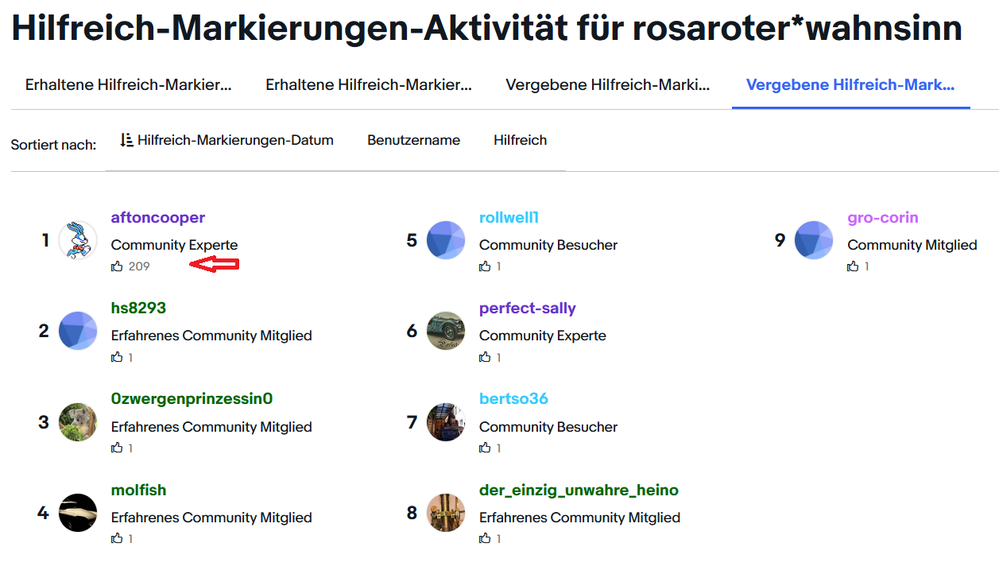Screen dimensions: 999x567
Task: Click aftoncooper's rabbit avatar icon
Action: tap(78, 240)
